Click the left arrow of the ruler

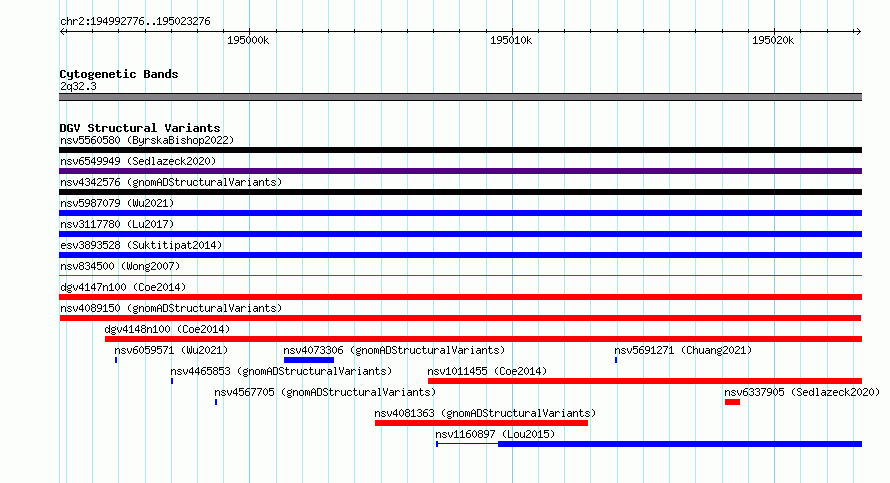coord(63,32)
